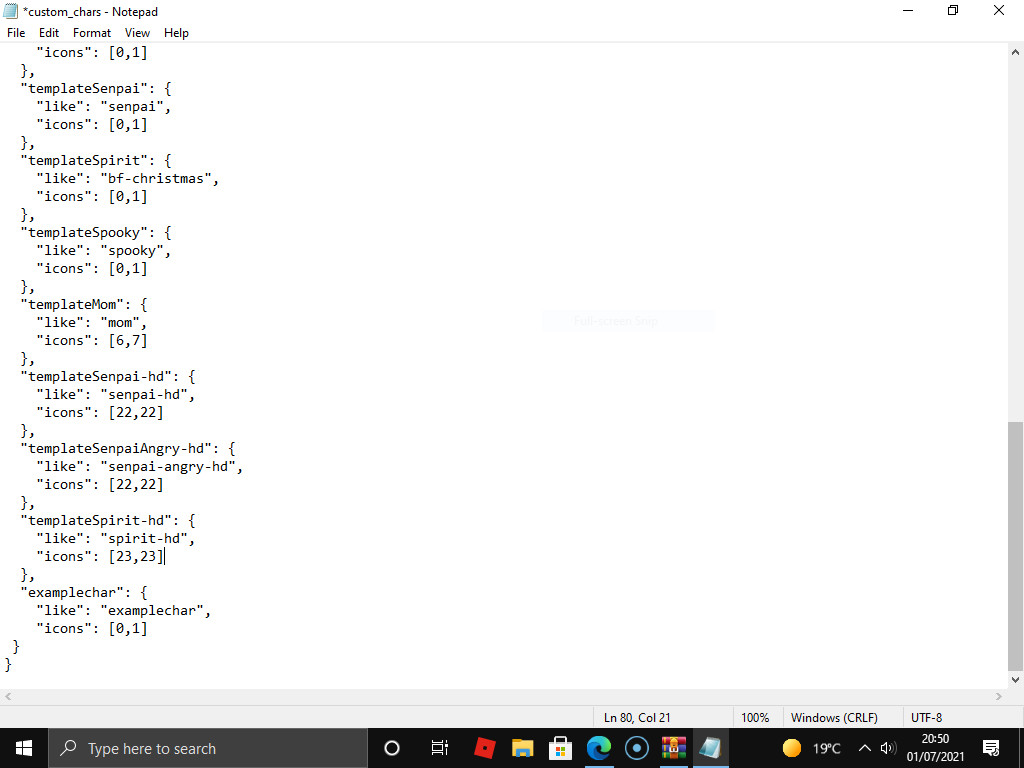
Task: Select the active Notepad taskbar icon
Action: pyautogui.click(x=710, y=748)
